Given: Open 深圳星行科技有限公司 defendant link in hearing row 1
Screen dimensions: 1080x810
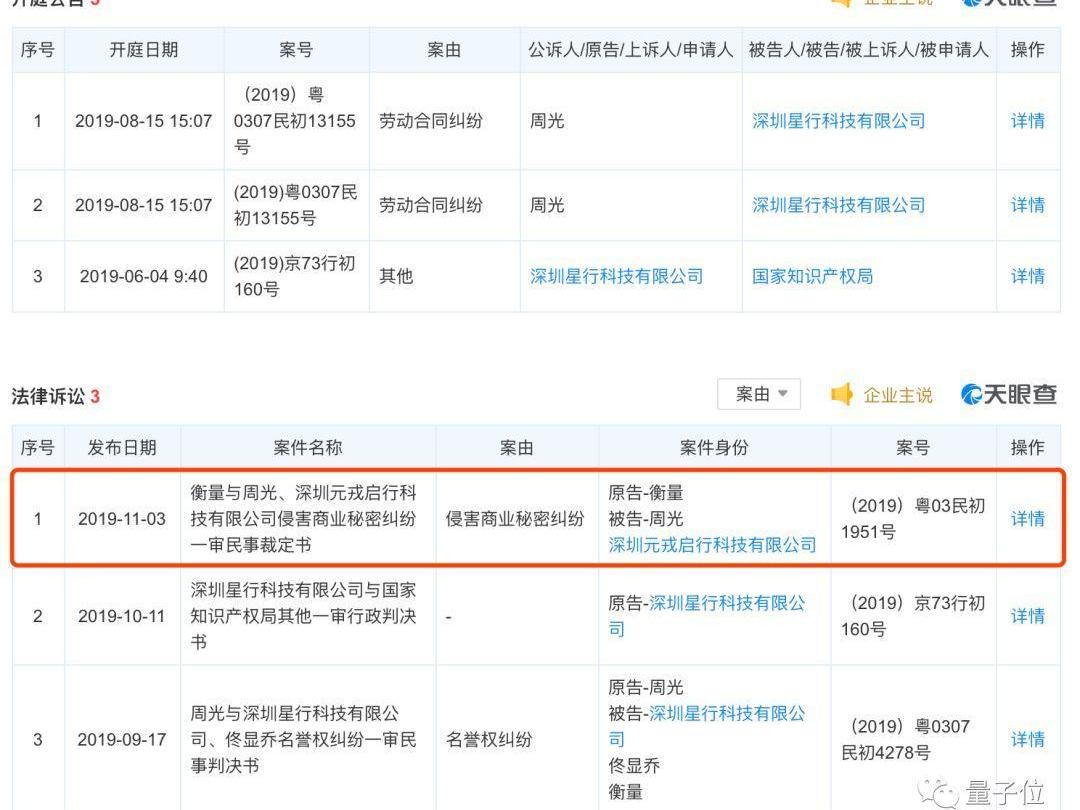Looking at the screenshot, I should pos(838,121).
